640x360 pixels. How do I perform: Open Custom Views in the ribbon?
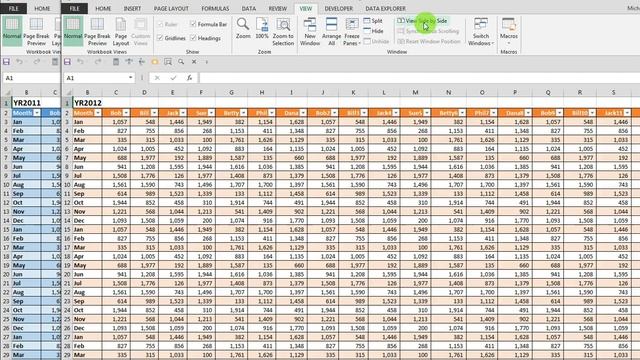click(x=141, y=32)
